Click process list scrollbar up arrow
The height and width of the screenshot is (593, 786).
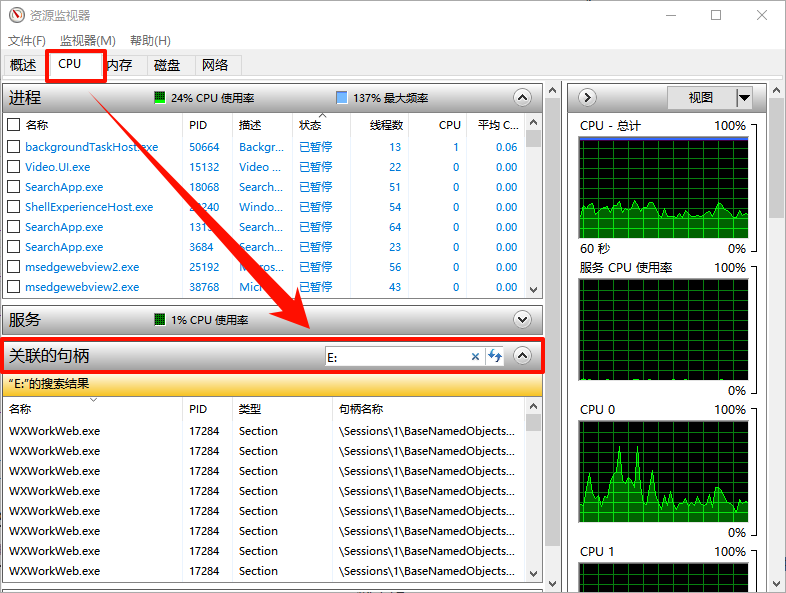[x=533, y=122]
